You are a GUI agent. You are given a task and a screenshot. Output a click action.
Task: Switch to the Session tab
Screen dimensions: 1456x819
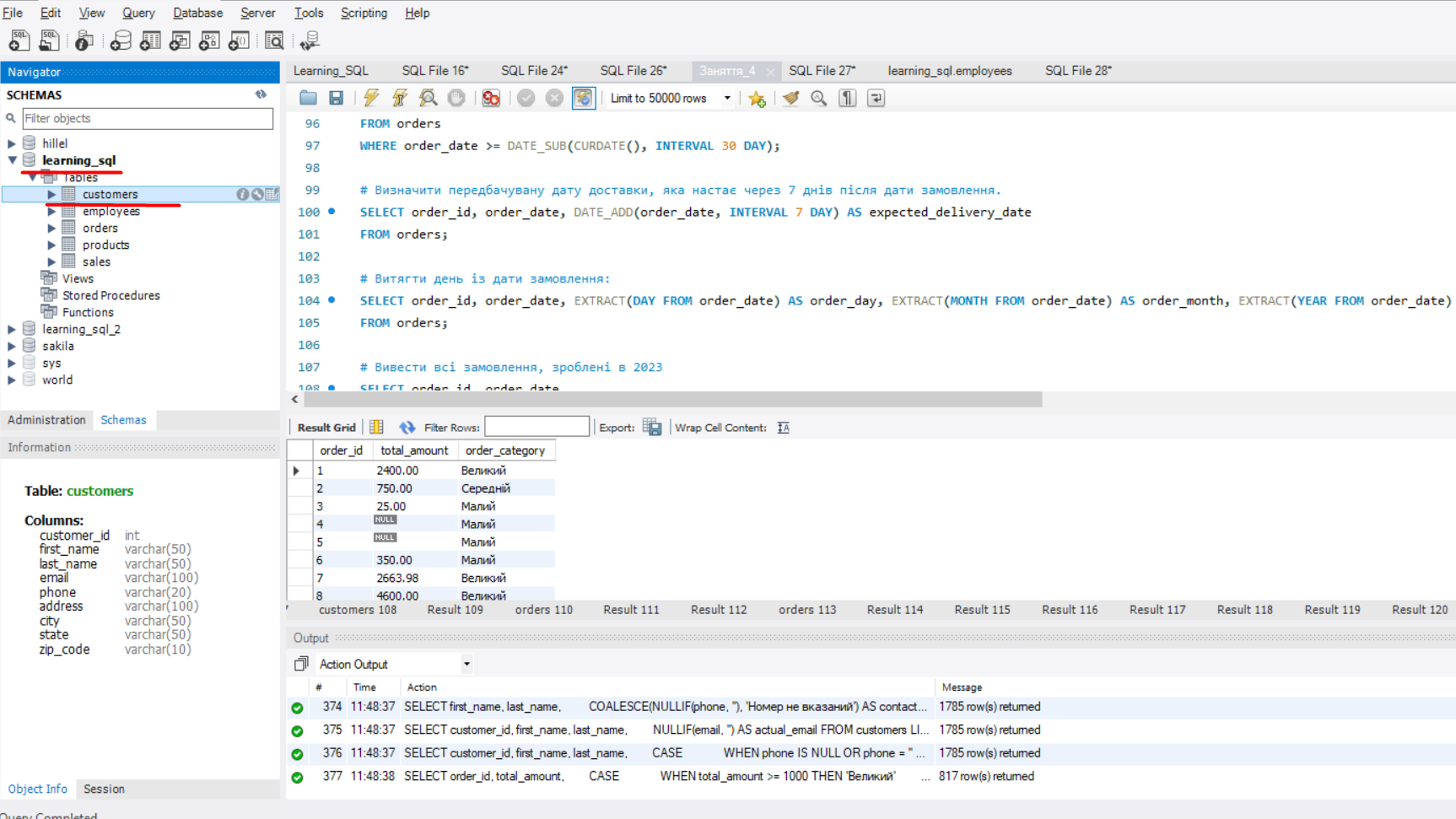[x=103, y=789]
